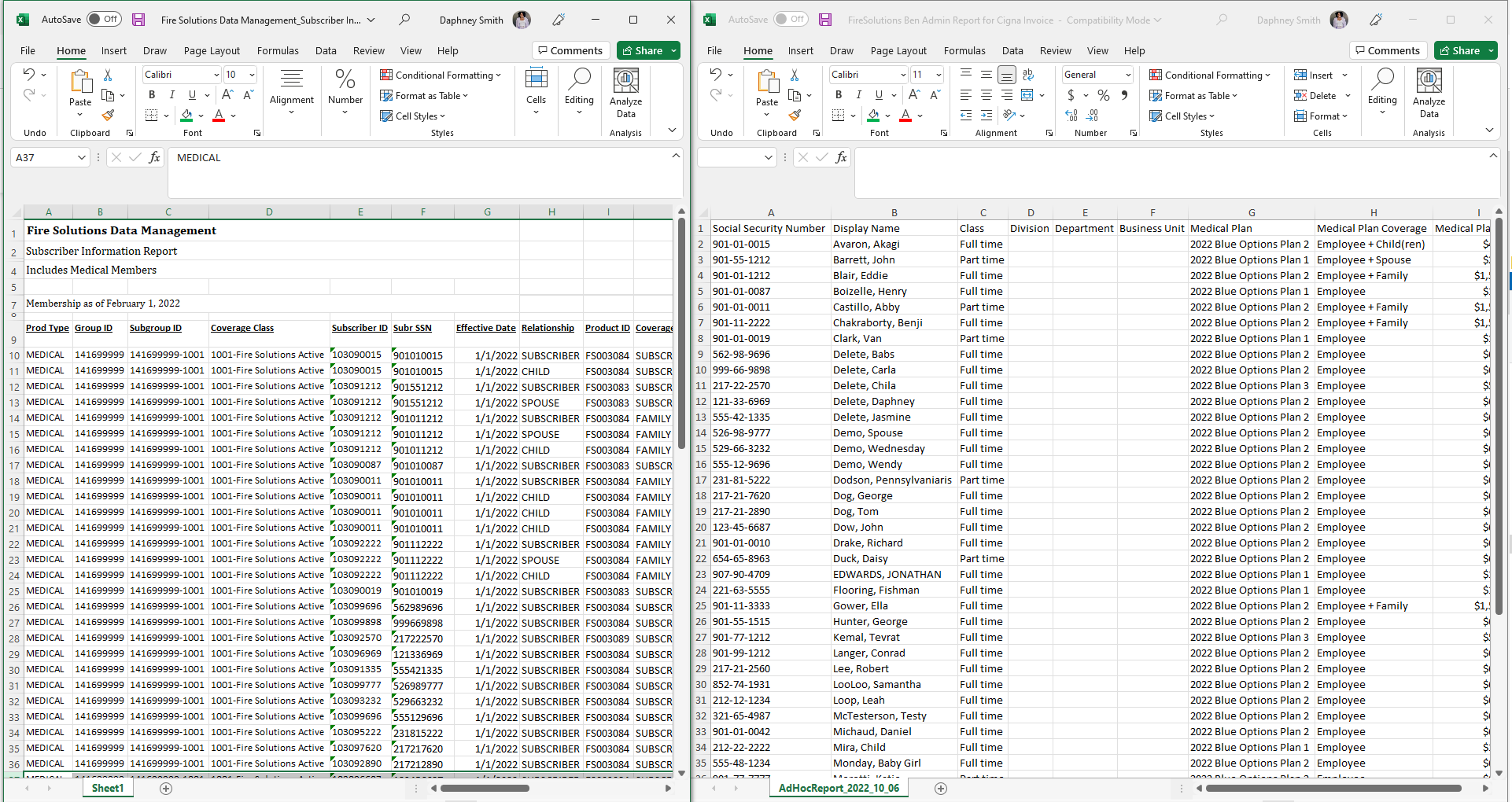Viewport: 1512px width, 802px height.
Task: Expand Cell Styles menu in left window
Action: pyautogui.click(x=414, y=116)
